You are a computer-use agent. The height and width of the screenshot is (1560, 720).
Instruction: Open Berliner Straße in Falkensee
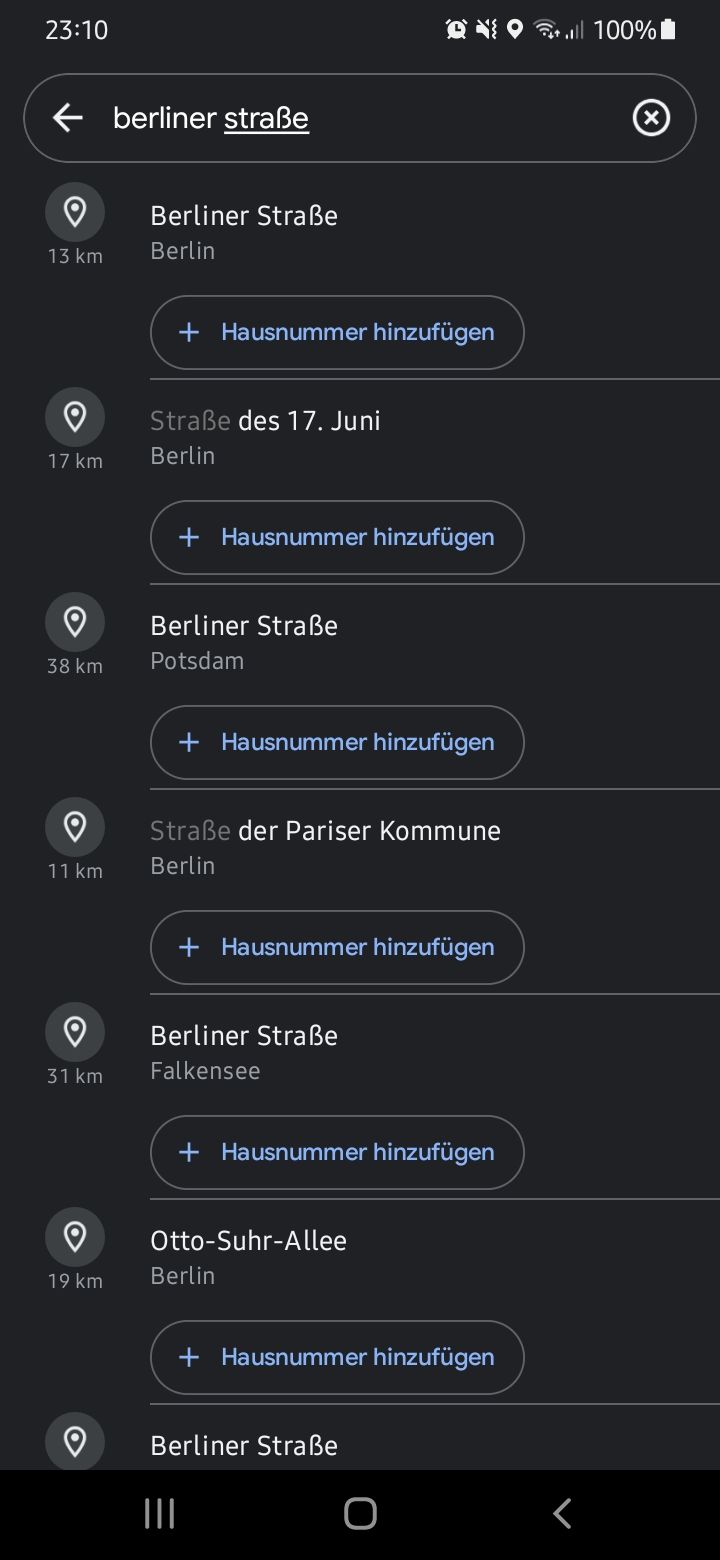tap(244, 1051)
